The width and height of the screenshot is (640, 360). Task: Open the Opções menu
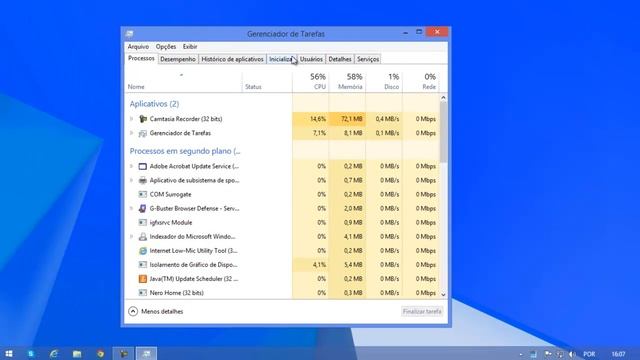click(x=166, y=47)
